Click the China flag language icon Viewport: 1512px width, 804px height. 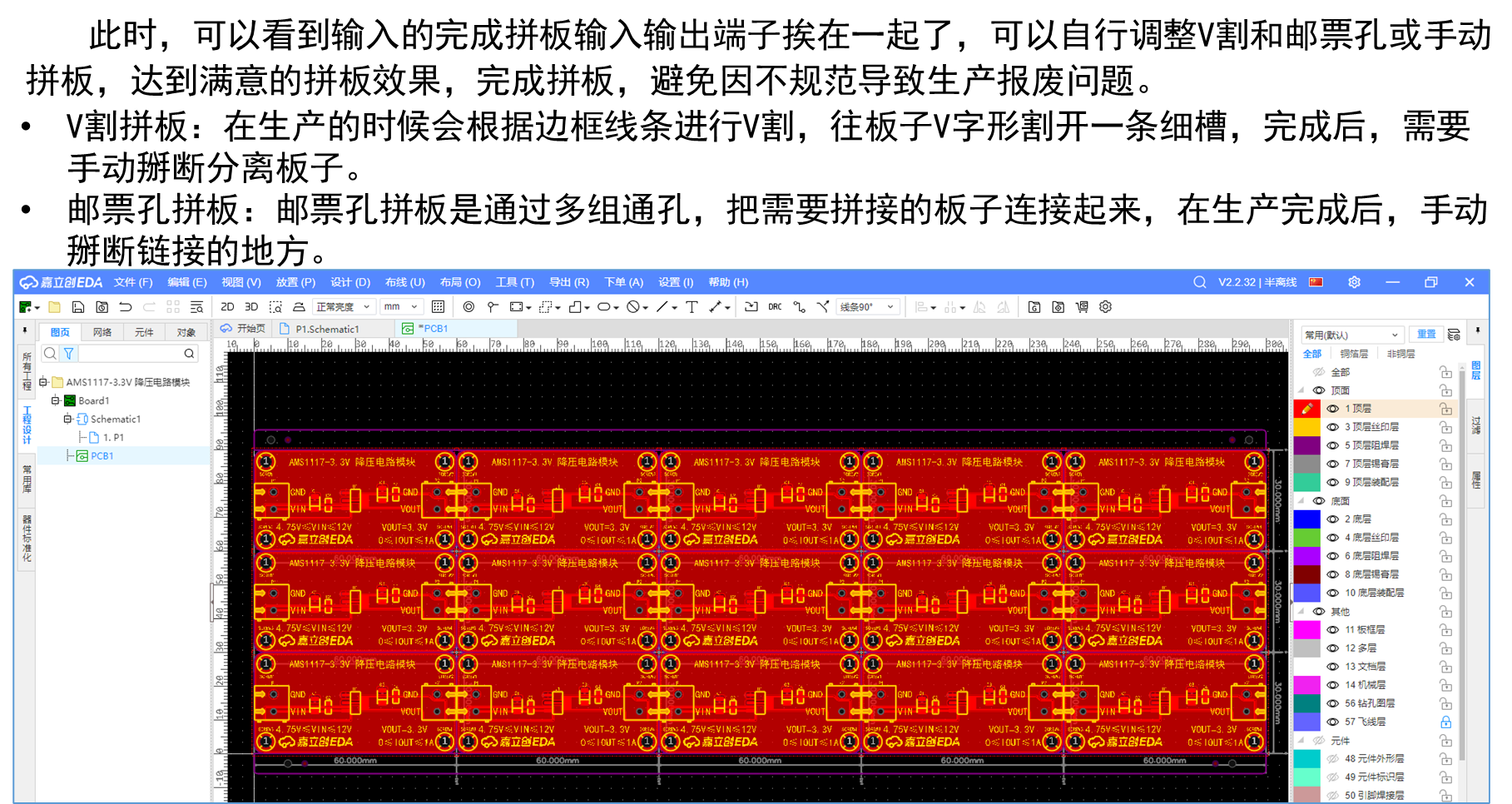click(1316, 282)
